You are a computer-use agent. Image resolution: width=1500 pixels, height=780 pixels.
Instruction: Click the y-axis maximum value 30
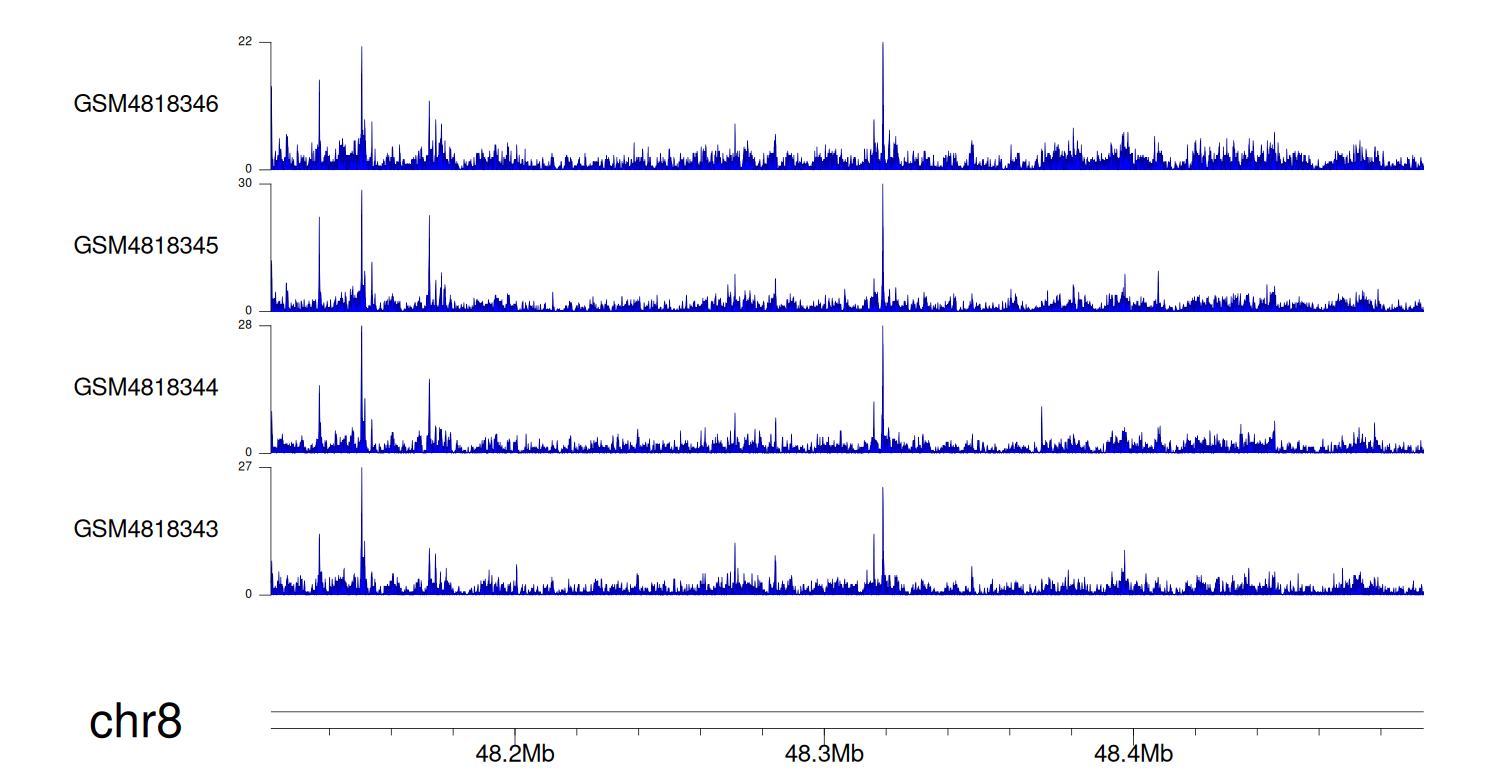click(245, 184)
